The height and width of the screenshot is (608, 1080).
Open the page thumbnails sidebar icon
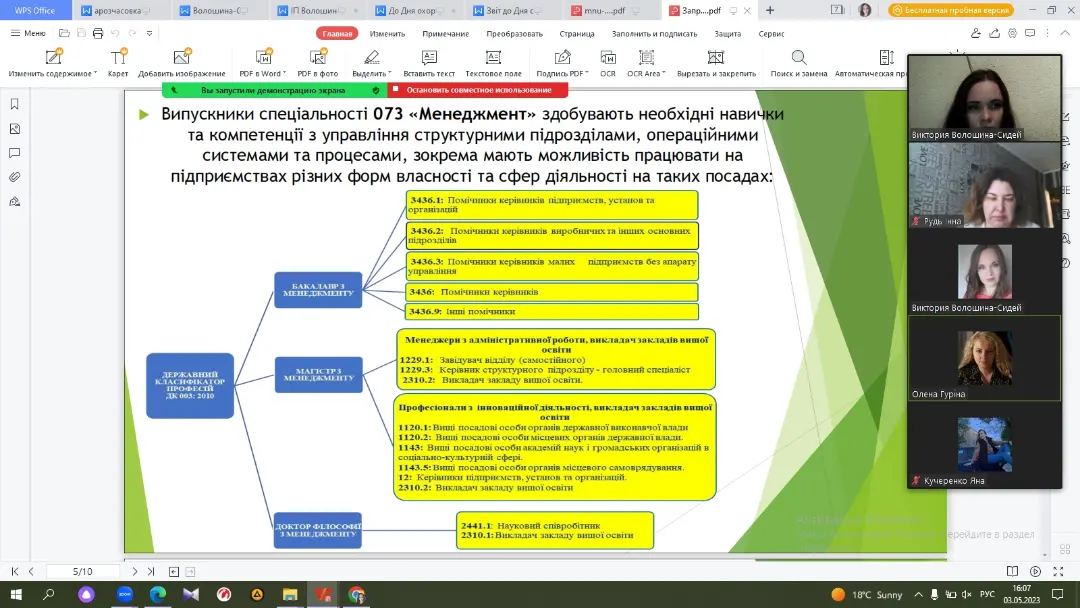[x=14, y=128]
